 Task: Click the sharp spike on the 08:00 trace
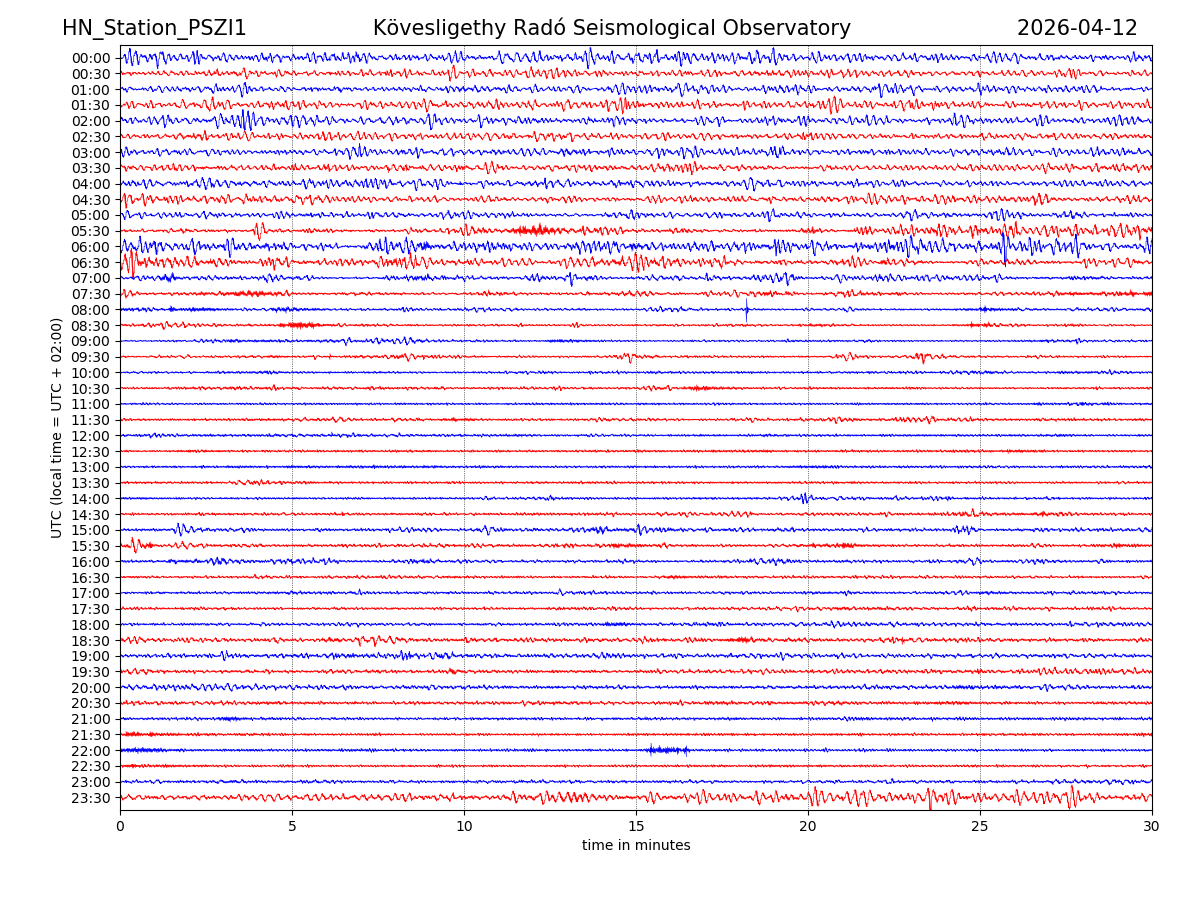point(746,309)
